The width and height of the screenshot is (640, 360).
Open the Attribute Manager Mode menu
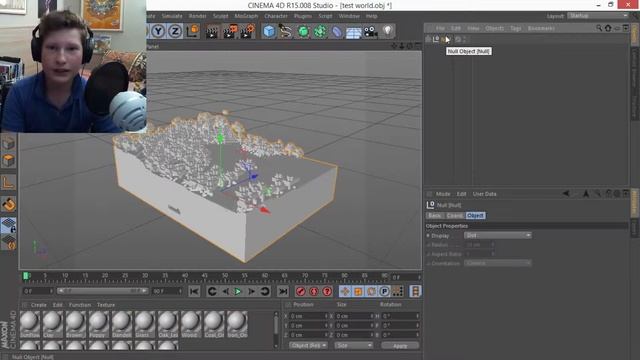[443, 194]
